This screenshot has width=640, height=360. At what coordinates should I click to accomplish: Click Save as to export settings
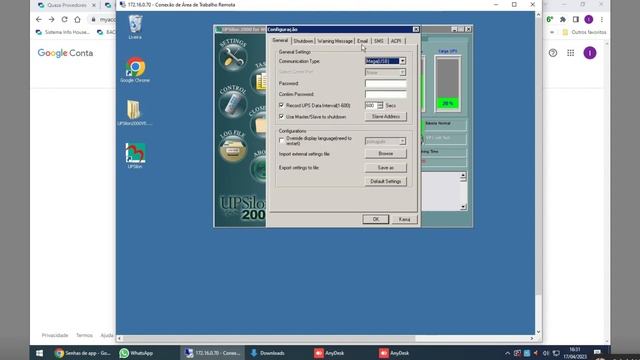click(386, 168)
